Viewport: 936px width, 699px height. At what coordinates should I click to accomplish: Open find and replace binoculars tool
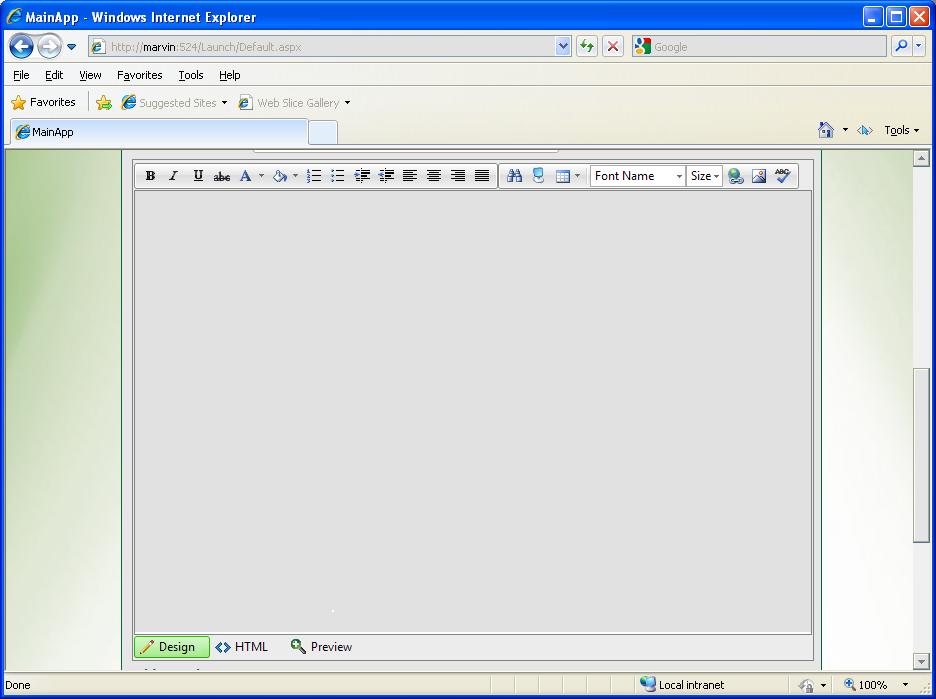coord(514,175)
